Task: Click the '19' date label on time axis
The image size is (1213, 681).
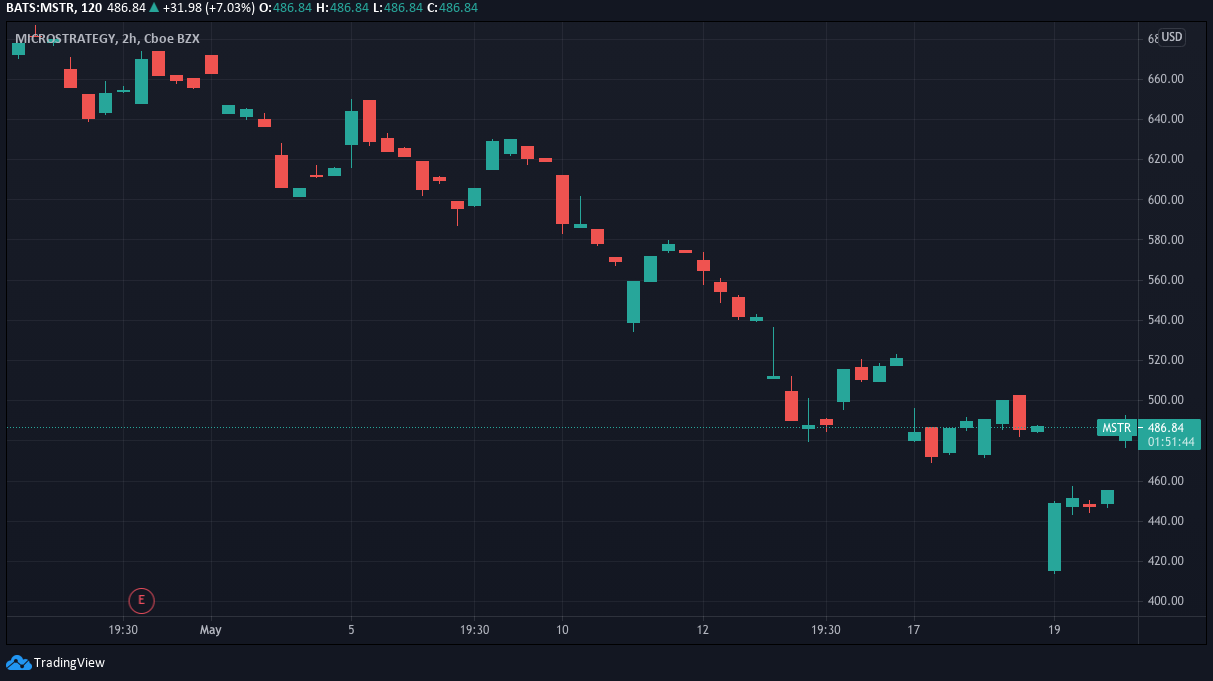Action: click(1054, 630)
